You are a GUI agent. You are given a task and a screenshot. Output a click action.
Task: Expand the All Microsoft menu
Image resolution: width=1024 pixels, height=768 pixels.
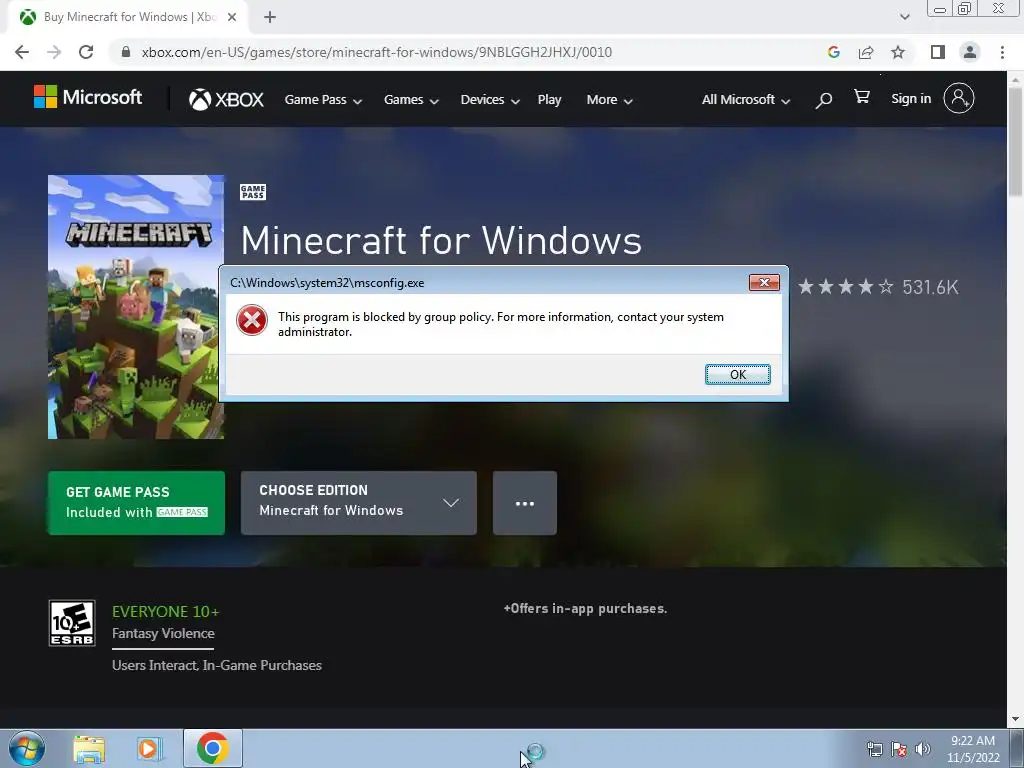pyautogui.click(x=746, y=100)
